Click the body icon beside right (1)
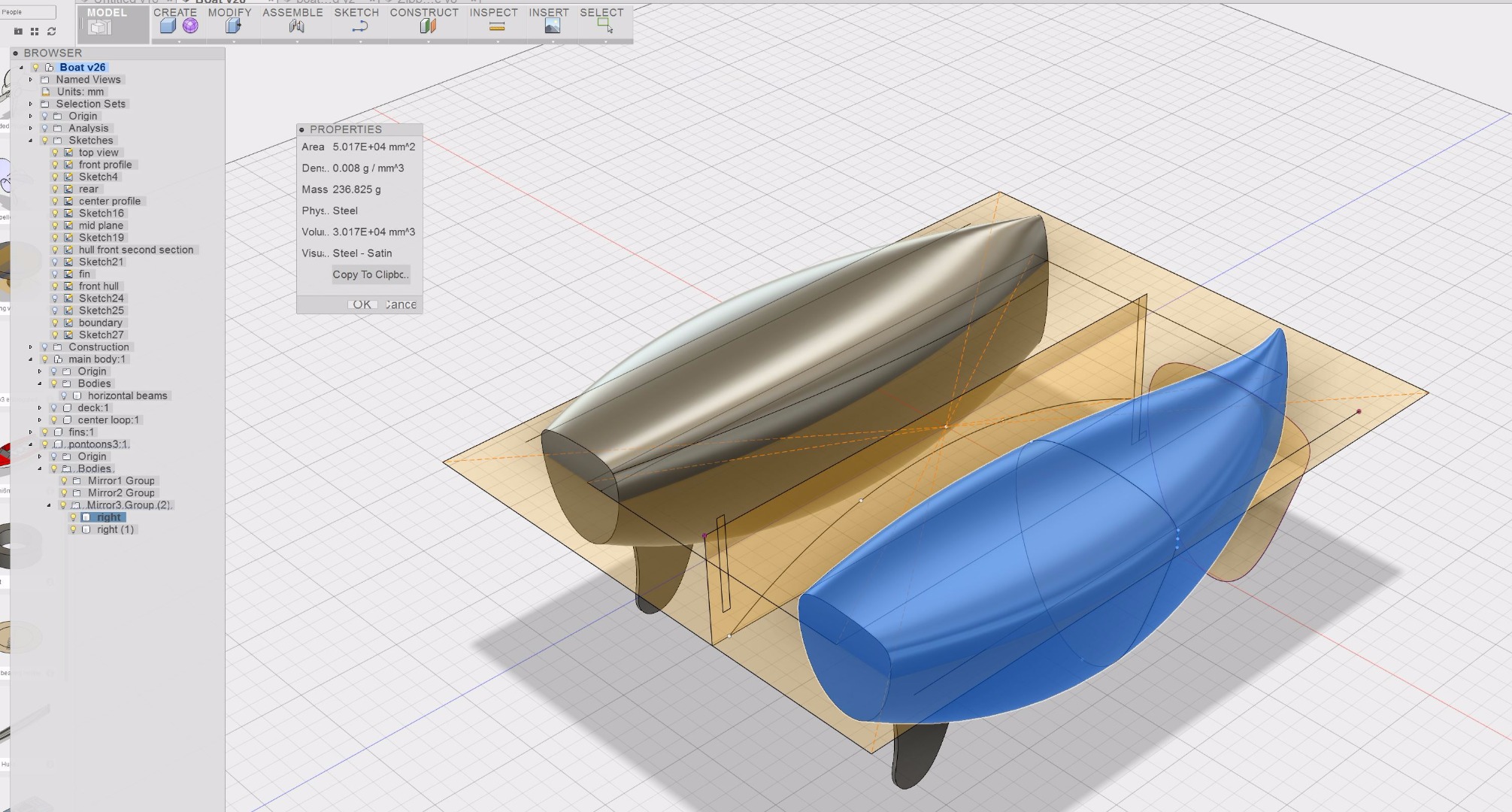This screenshot has height=812, width=1512. (86, 529)
